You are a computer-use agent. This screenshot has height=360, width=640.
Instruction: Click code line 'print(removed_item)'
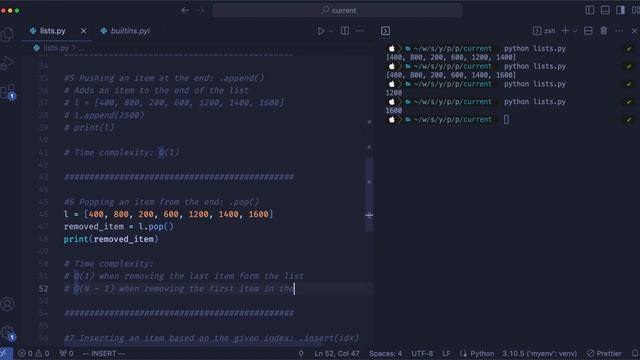coord(111,239)
